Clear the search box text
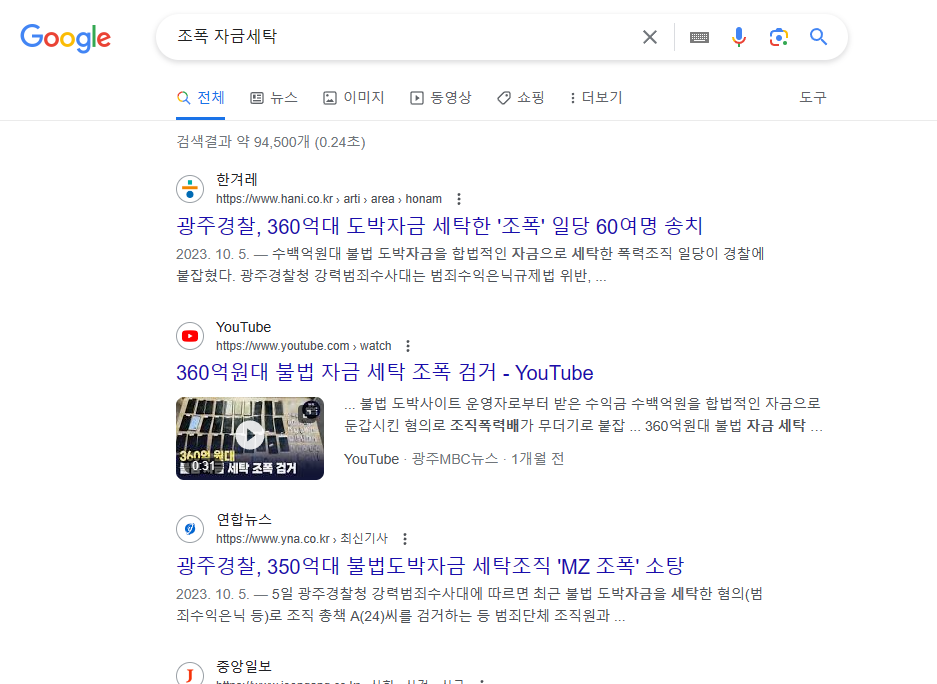Viewport: 937px width, 684px height. coord(650,37)
